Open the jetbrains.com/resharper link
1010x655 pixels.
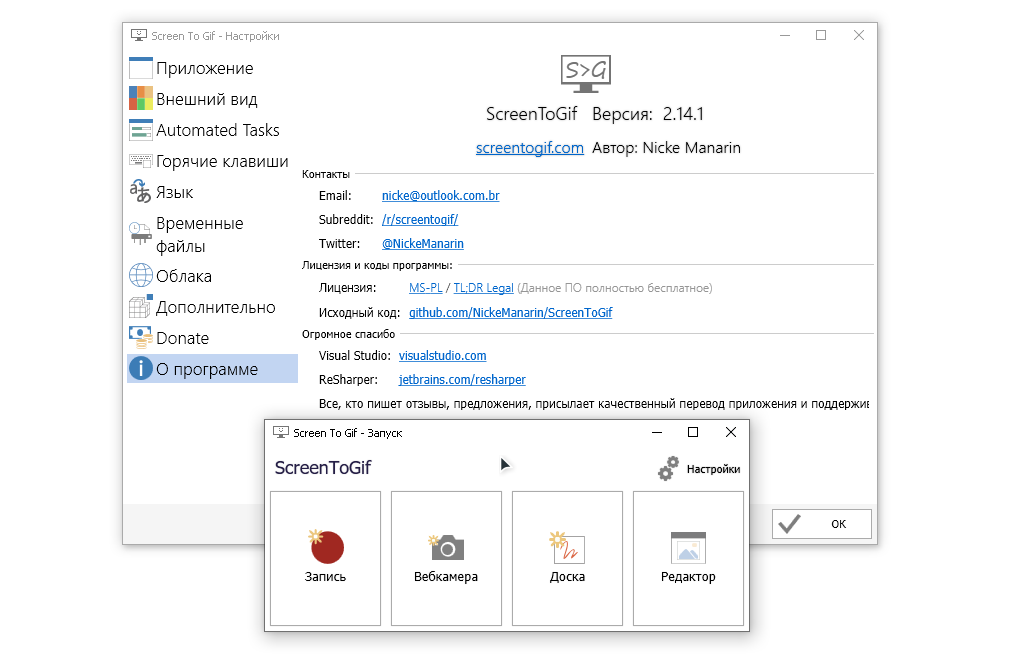pos(462,379)
